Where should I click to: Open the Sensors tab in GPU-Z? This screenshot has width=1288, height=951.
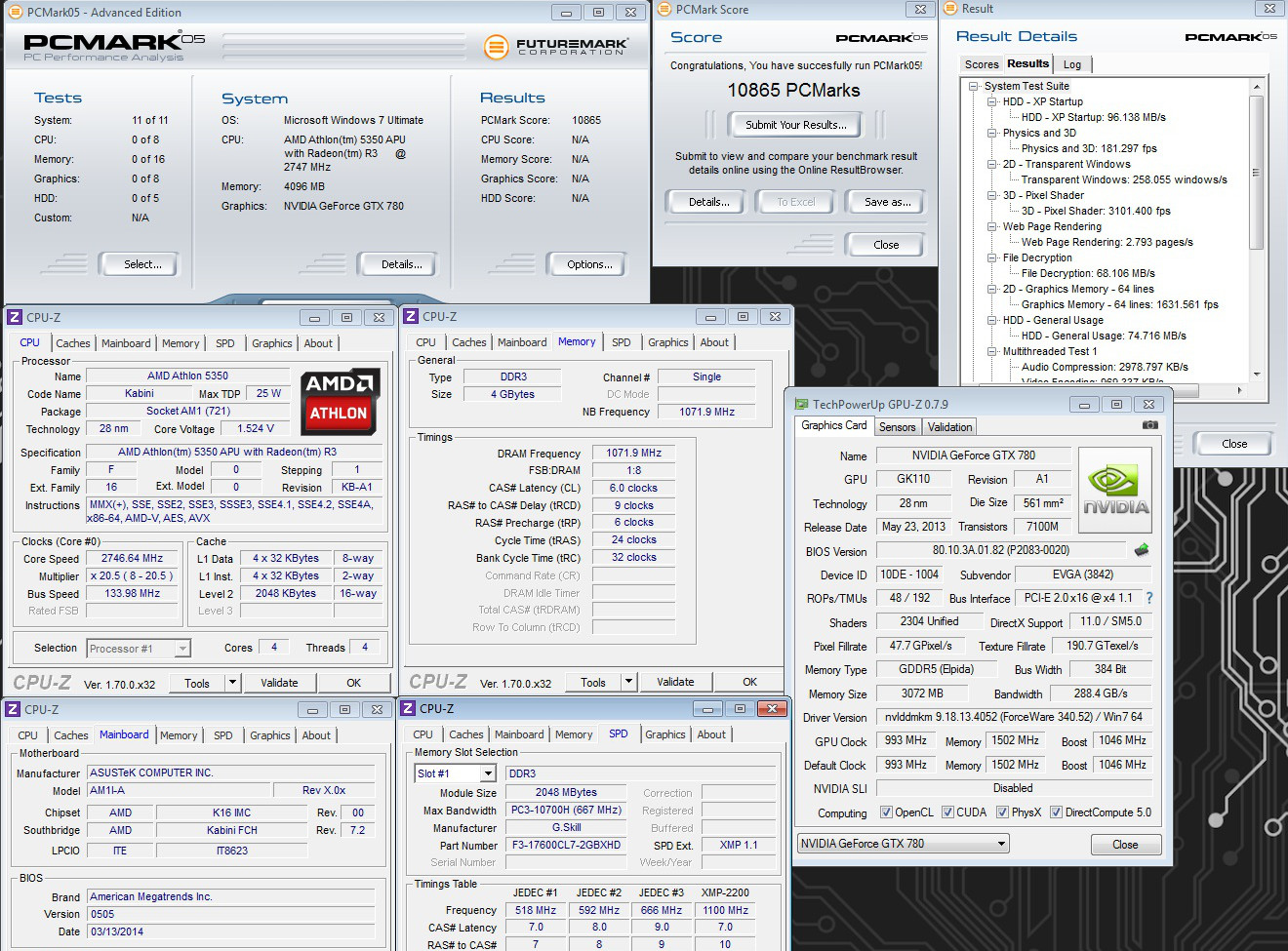click(x=897, y=427)
